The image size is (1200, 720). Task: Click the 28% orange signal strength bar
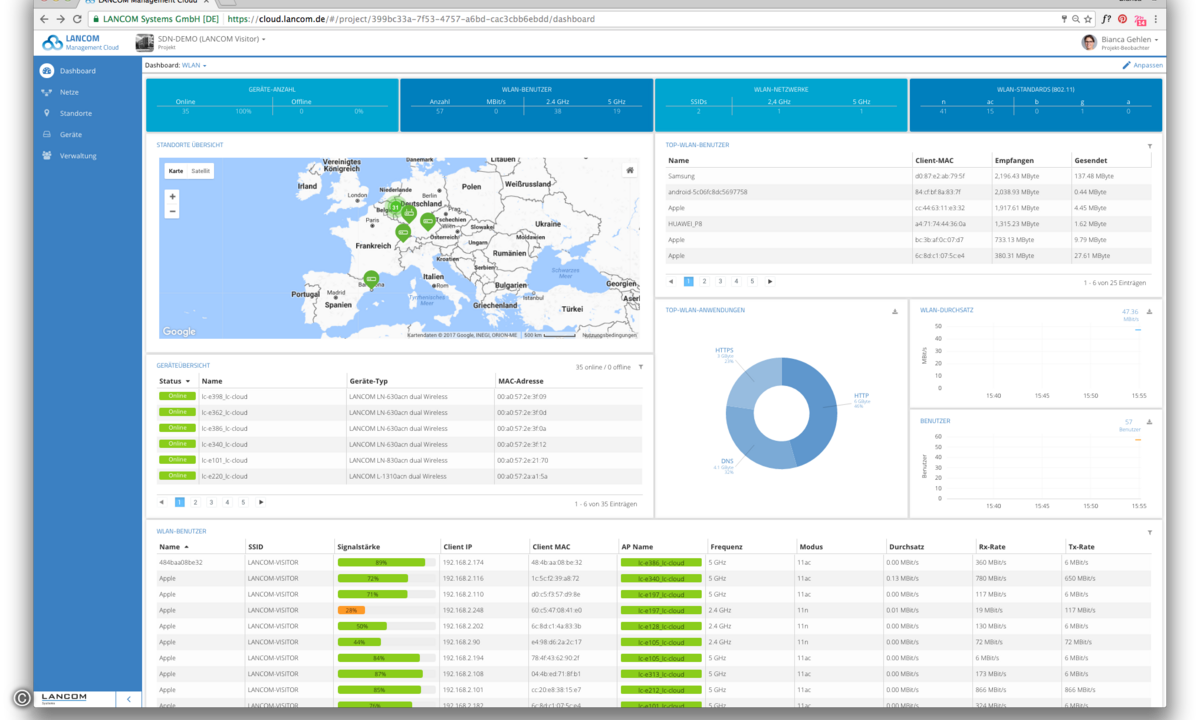pos(351,610)
